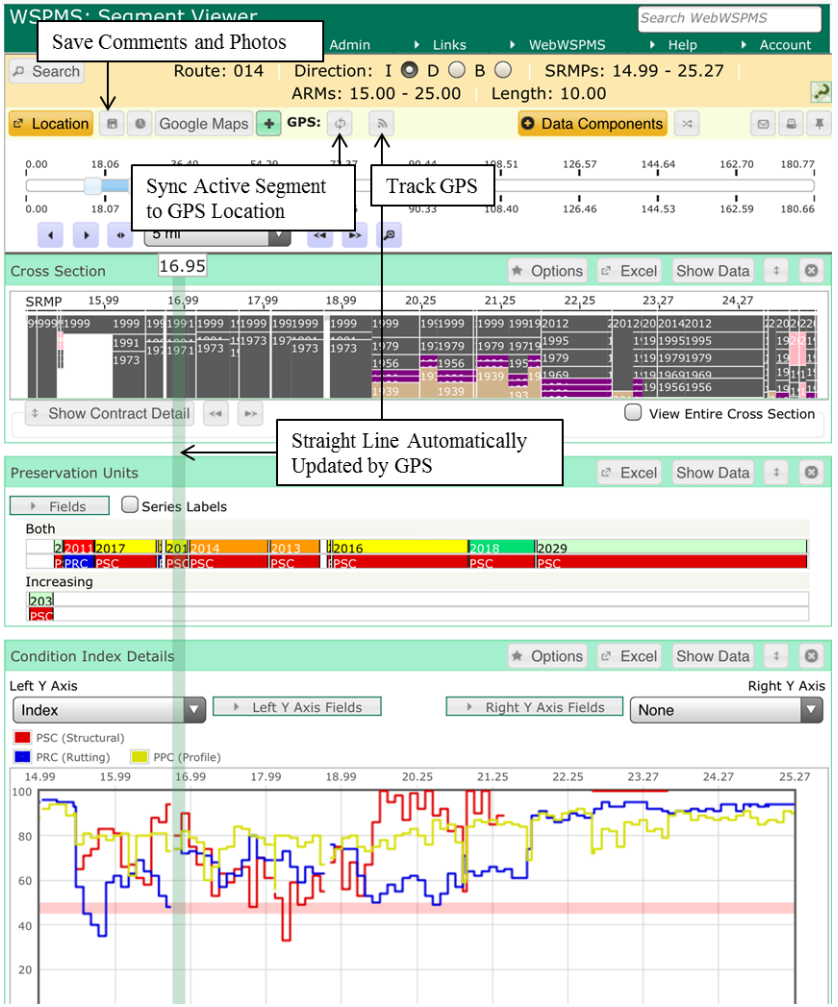The height and width of the screenshot is (1007, 838).
Task: Enable the Series Labels checkbox
Action: (x=130, y=505)
